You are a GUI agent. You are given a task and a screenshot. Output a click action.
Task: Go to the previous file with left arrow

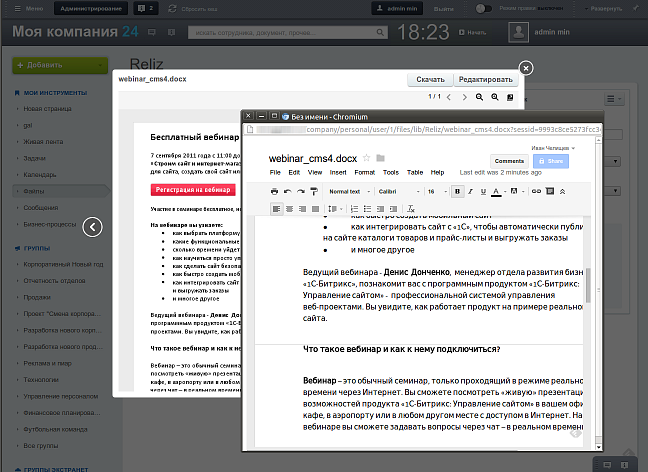[x=92, y=227]
